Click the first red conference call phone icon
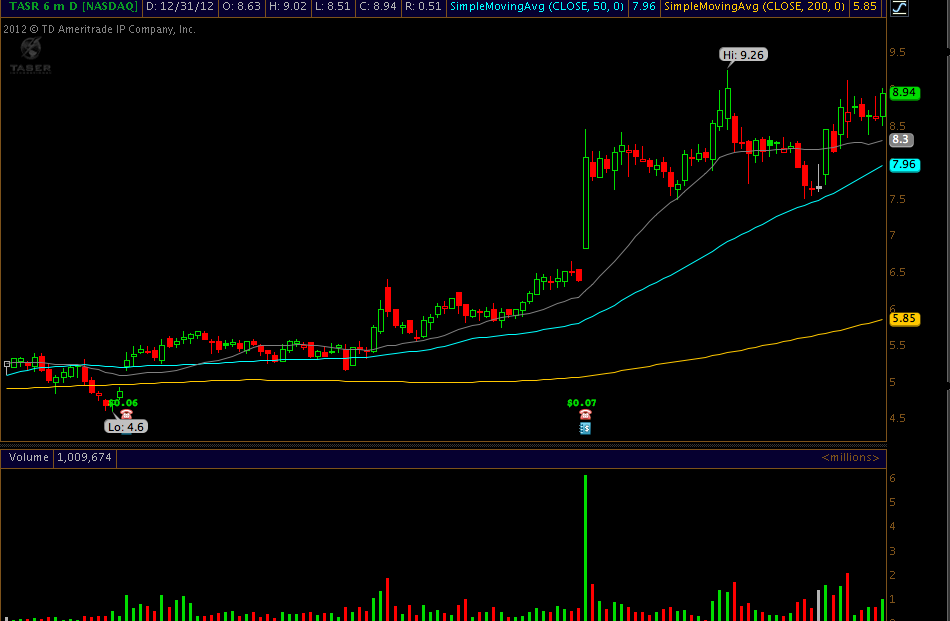The height and width of the screenshot is (621, 950). (x=127, y=414)
